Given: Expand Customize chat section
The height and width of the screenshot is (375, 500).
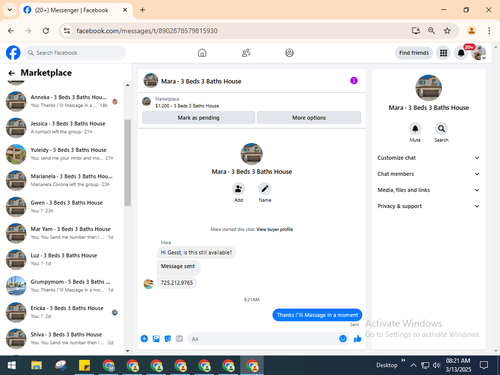Looking at the screenshot, I should pos(428,158).
